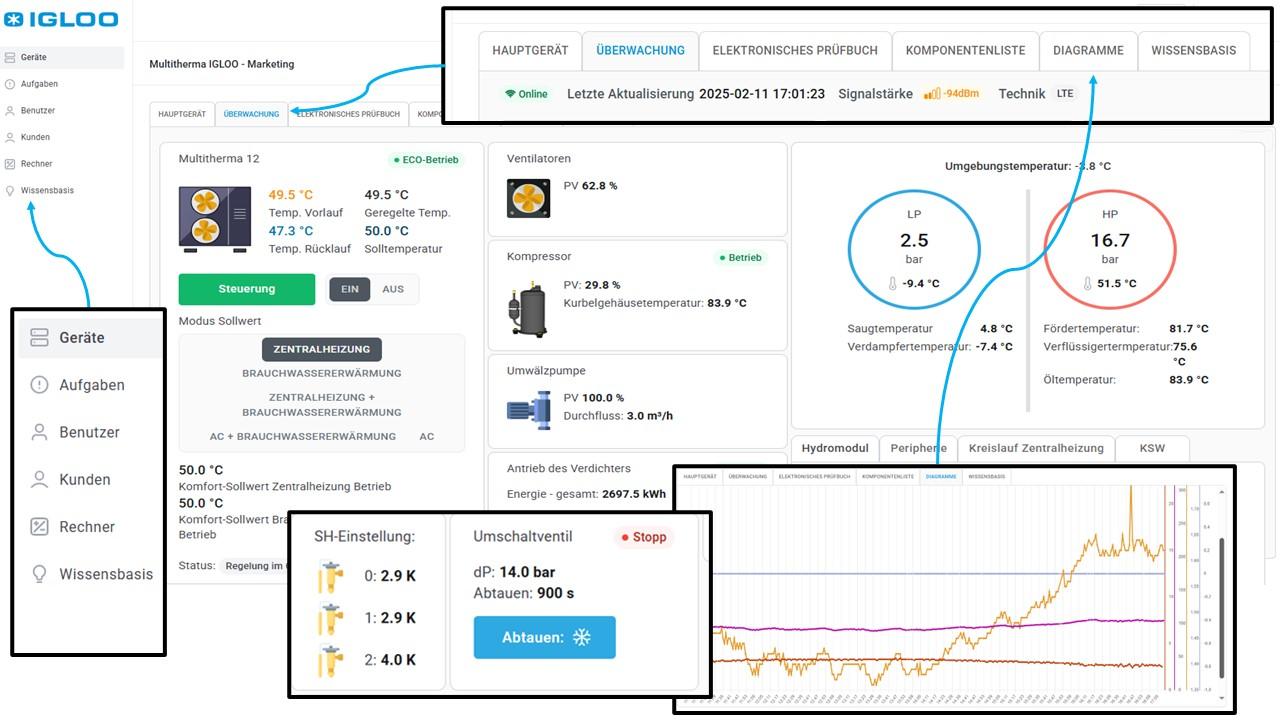The height and width of the screenshot is (720, 1280).
Task: Open ÜBERWACHUNG tab in the large top callout
Action: pos(640,50)
